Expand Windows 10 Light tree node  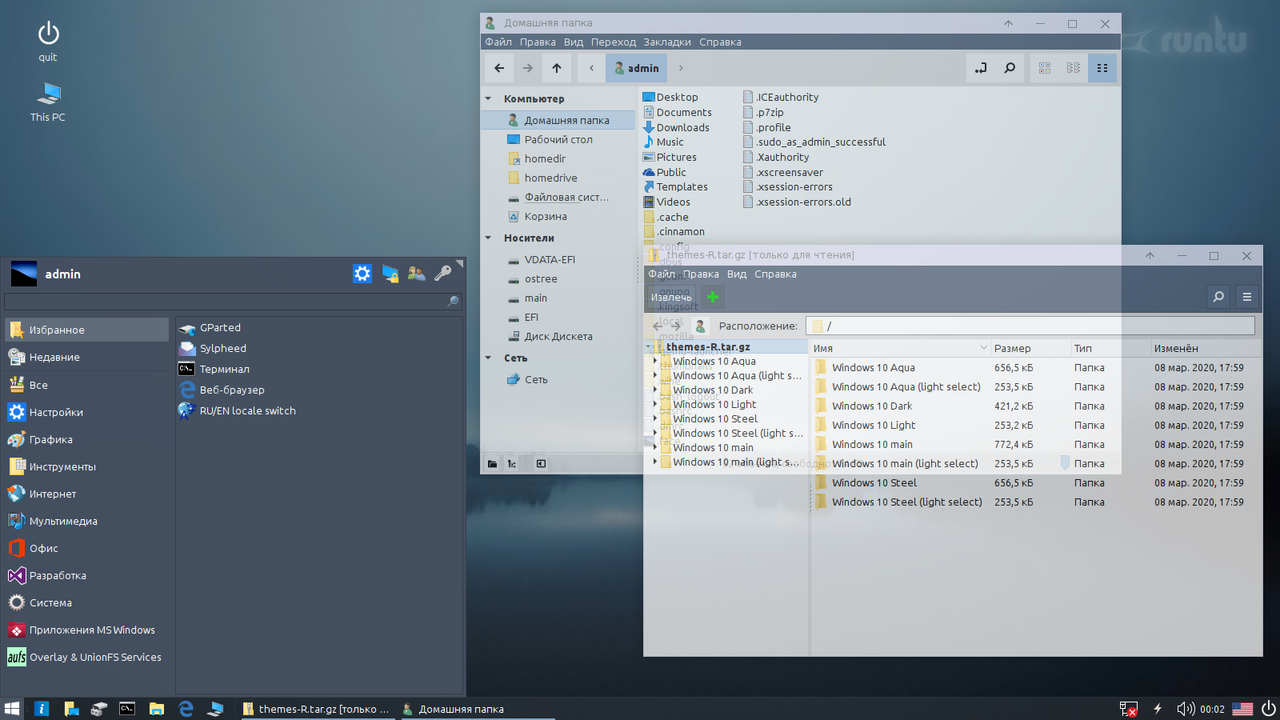(656, 404)
